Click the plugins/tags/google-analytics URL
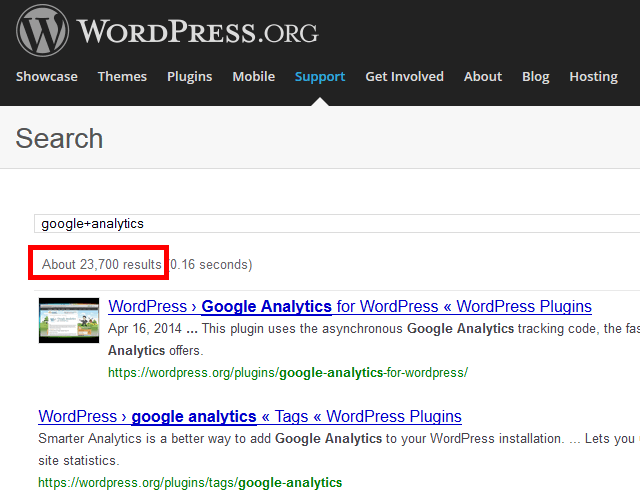Image resolution: width=640 pixels, height=496 pixels. pyautogui.click(x=190, y=483)
